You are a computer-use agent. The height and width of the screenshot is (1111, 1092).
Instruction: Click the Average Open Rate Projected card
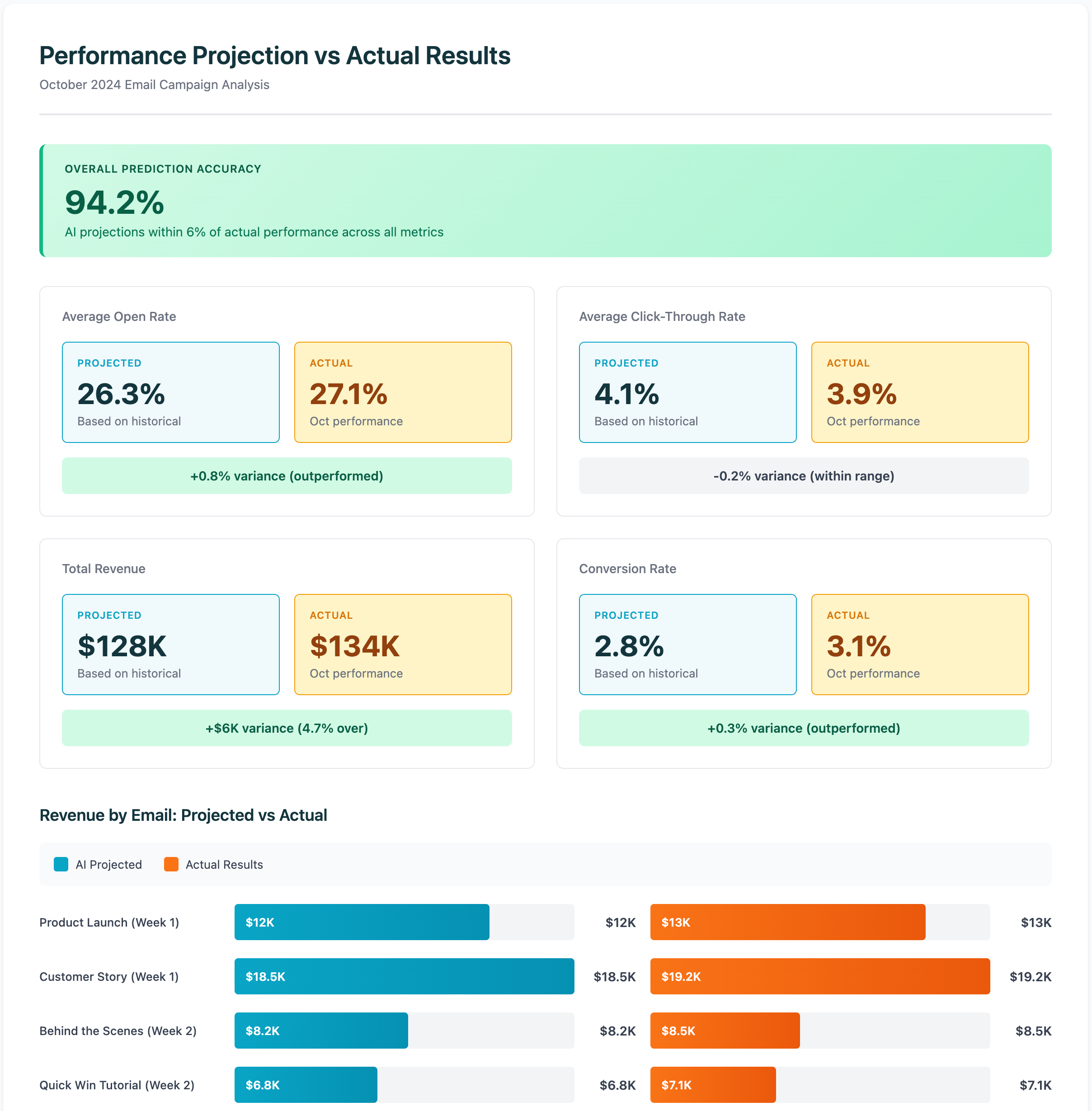[x=170, y=392]
